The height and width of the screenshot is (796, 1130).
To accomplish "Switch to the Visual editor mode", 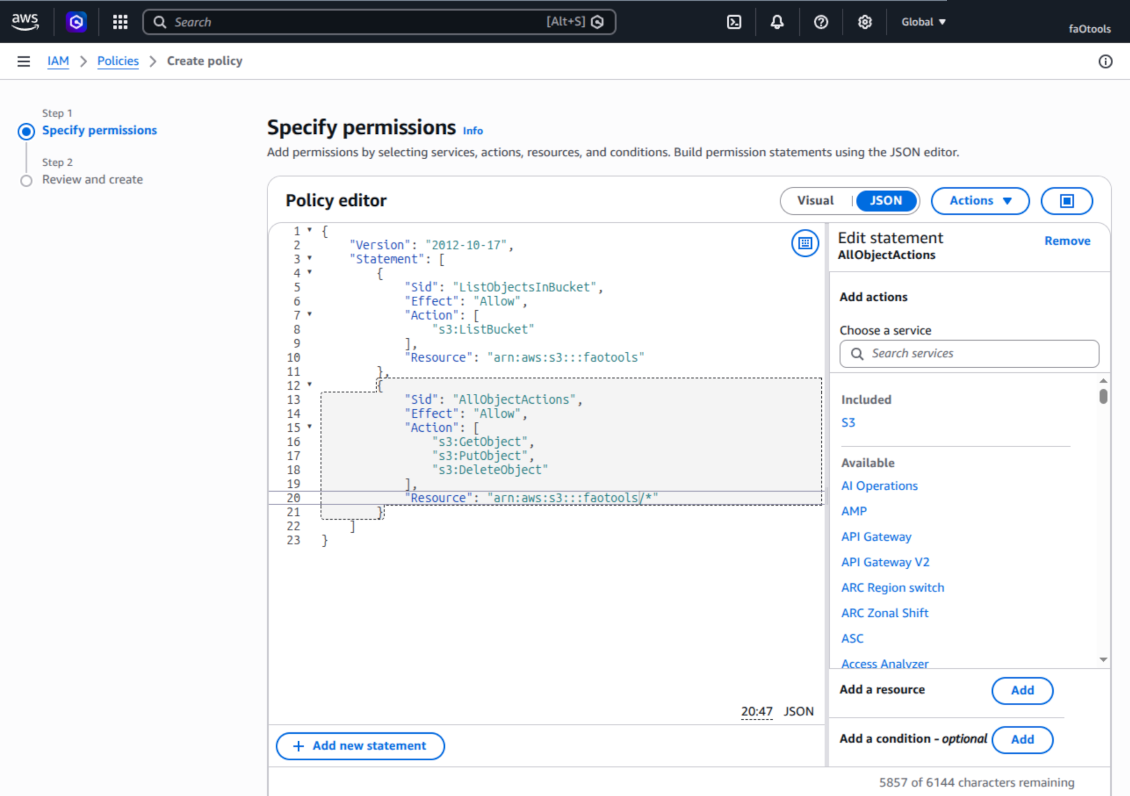I will click(815, 201).
